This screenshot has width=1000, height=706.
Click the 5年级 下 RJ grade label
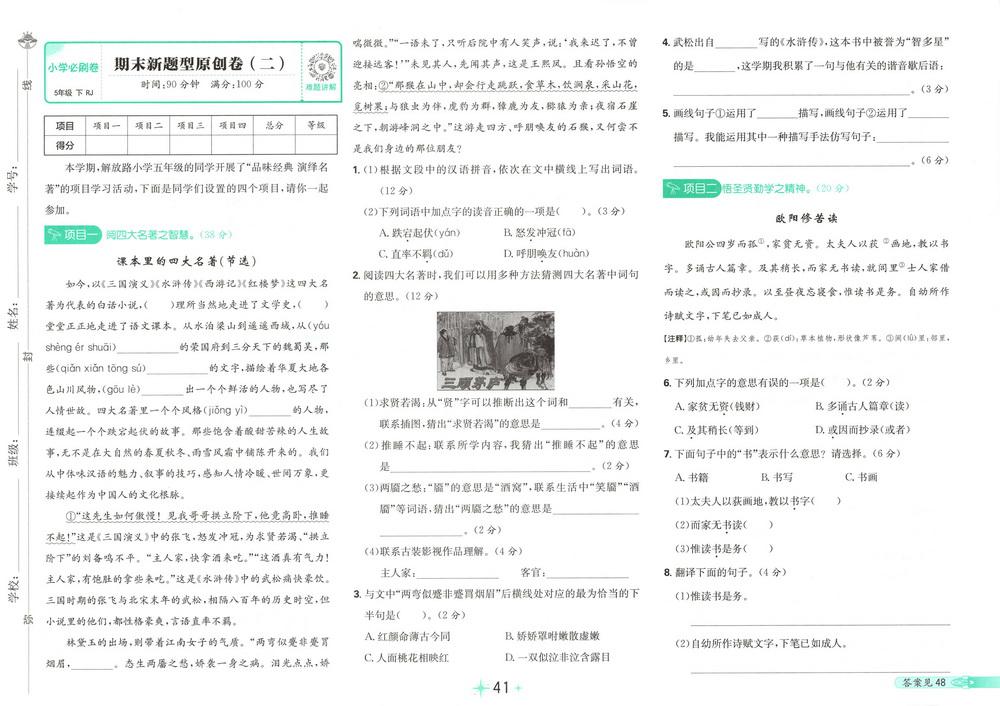(72, 92)
